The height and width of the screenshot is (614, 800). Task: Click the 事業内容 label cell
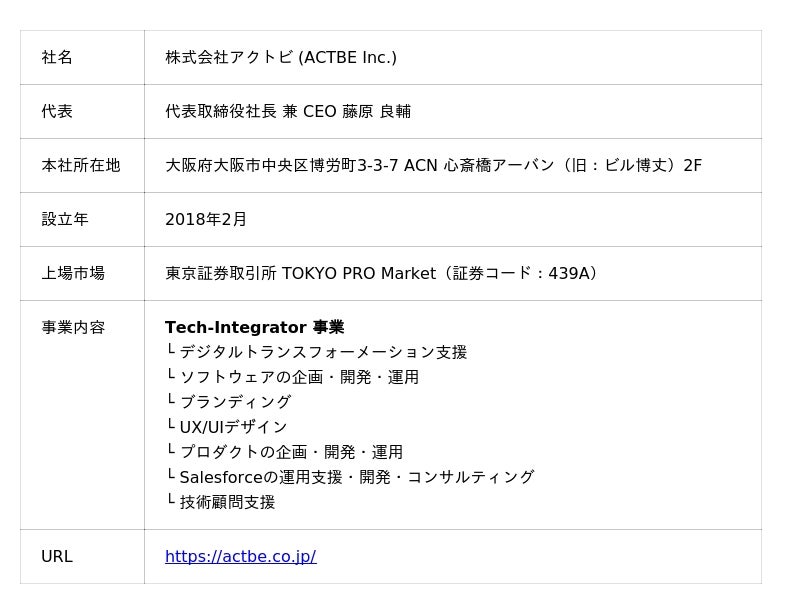(82, 414)
